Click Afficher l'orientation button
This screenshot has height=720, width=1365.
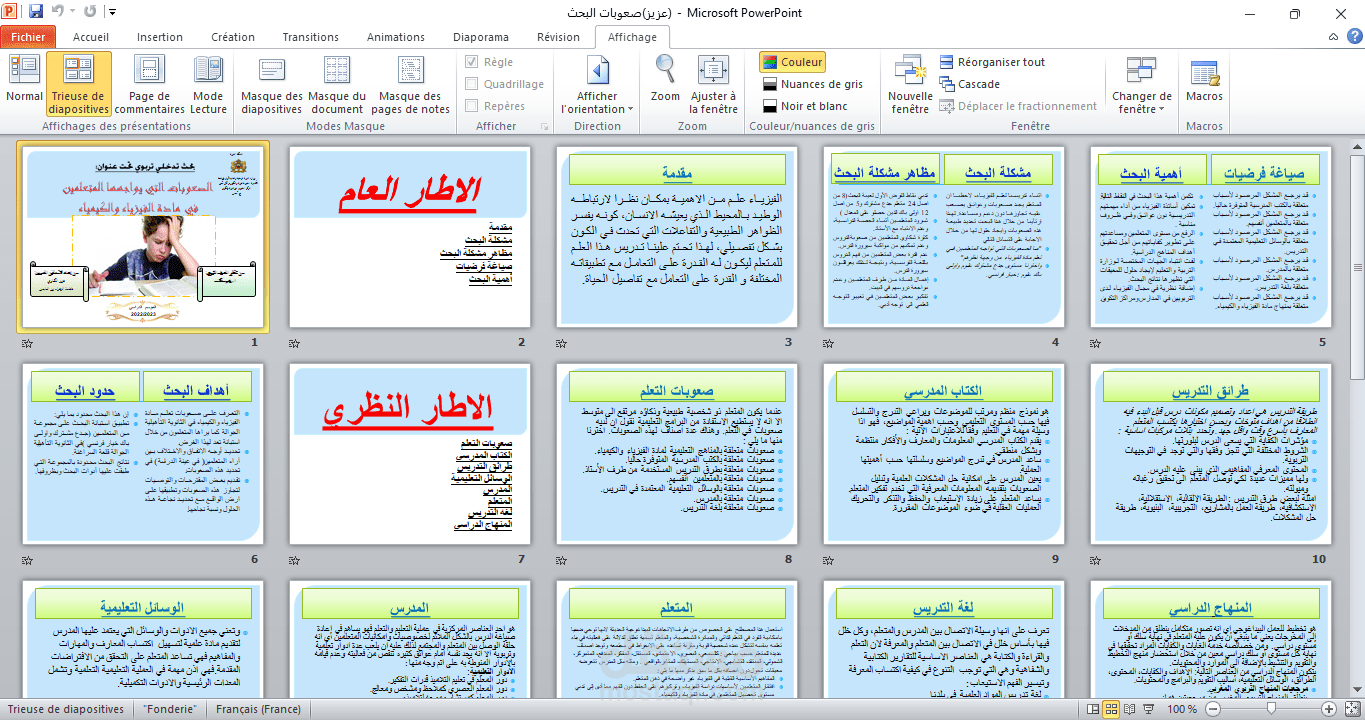pyautogui.click(x=597, y=84)
